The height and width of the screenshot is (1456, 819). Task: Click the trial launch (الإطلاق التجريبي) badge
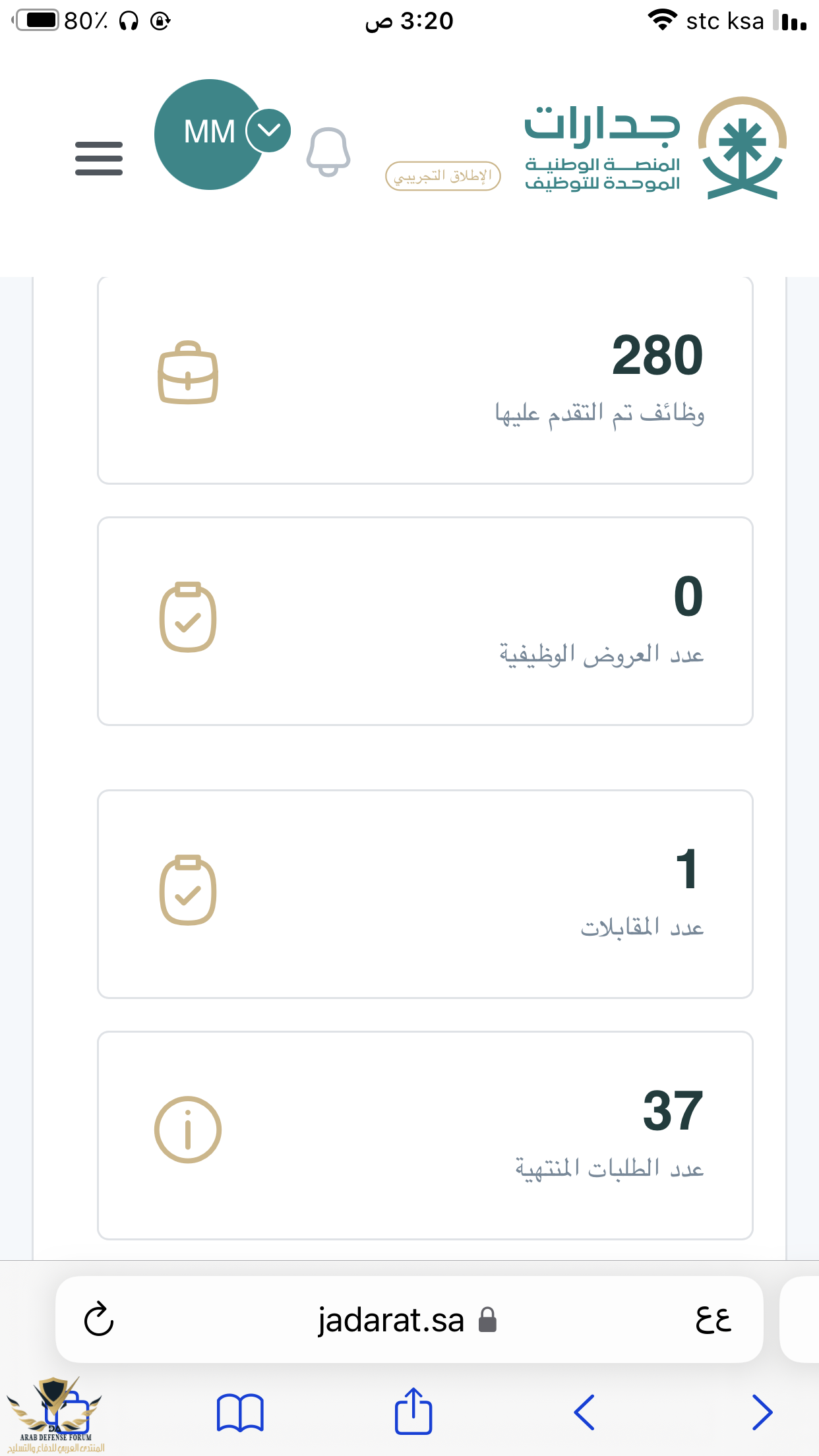(443, 176)
